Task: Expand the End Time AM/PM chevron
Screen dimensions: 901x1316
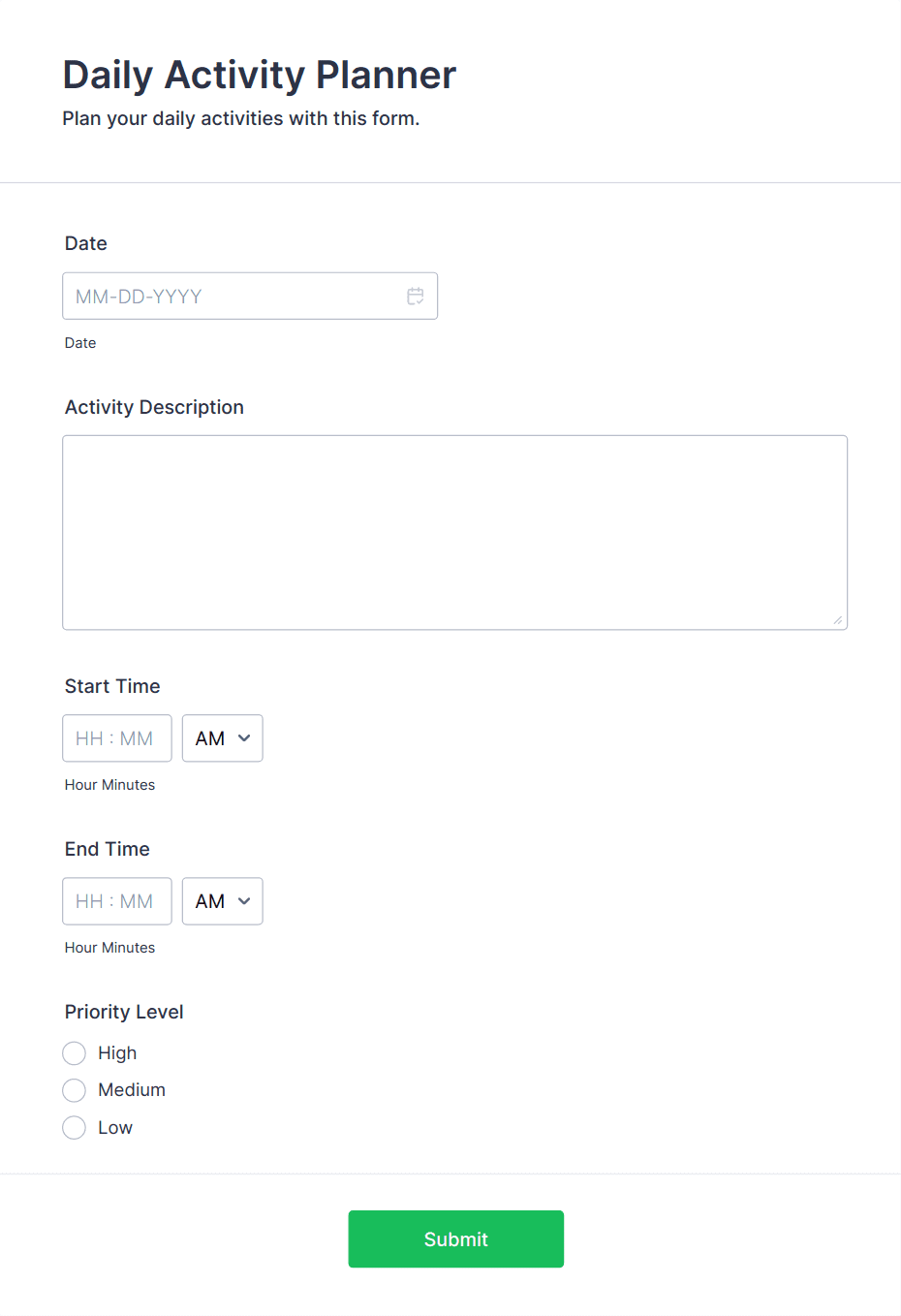Action: (244, 901)
